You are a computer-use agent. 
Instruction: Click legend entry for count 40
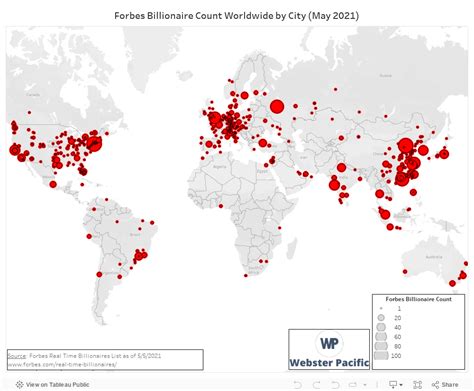(x=388, y=327)
